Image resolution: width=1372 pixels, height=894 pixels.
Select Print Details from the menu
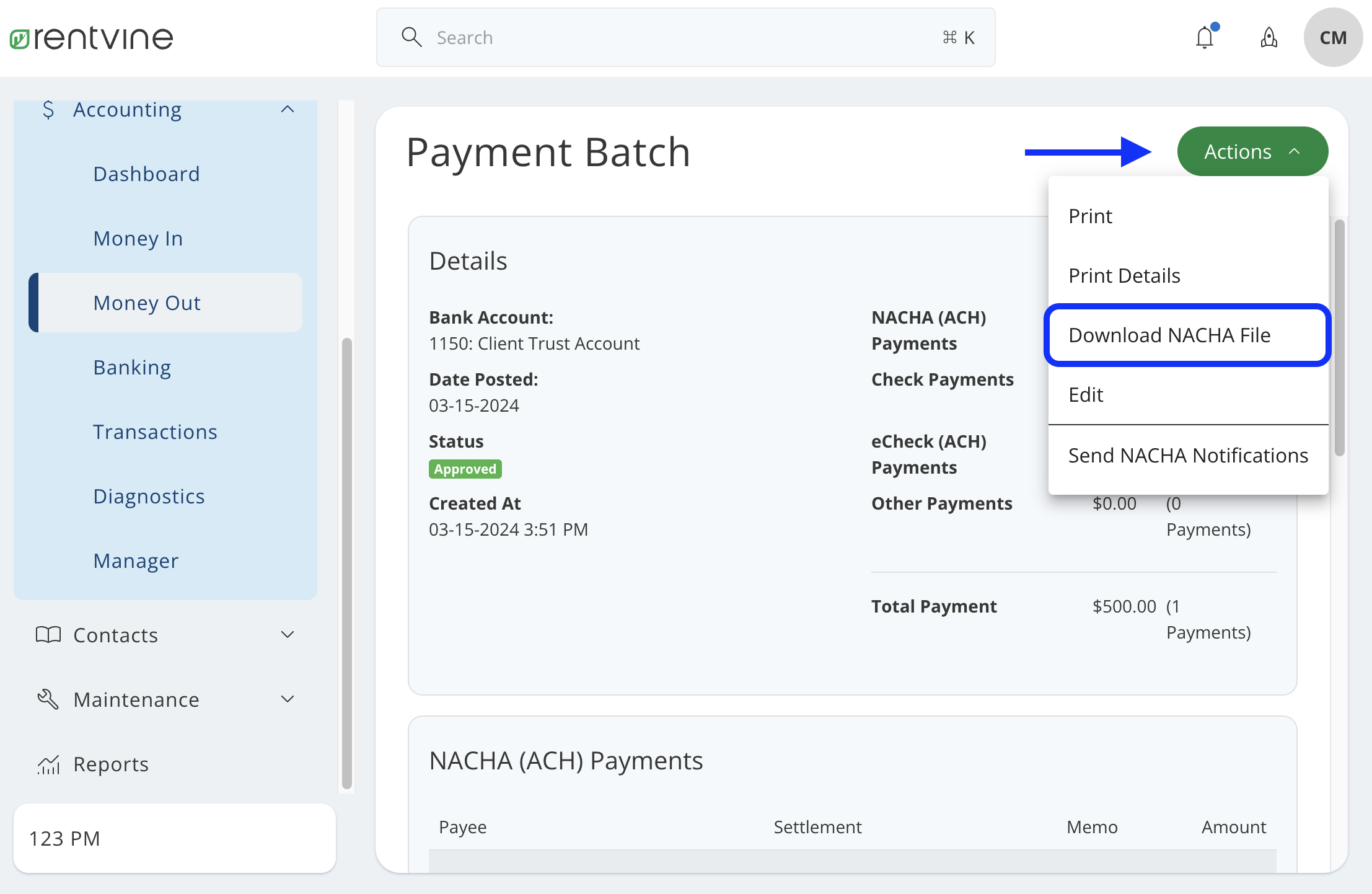point(1124,275)
